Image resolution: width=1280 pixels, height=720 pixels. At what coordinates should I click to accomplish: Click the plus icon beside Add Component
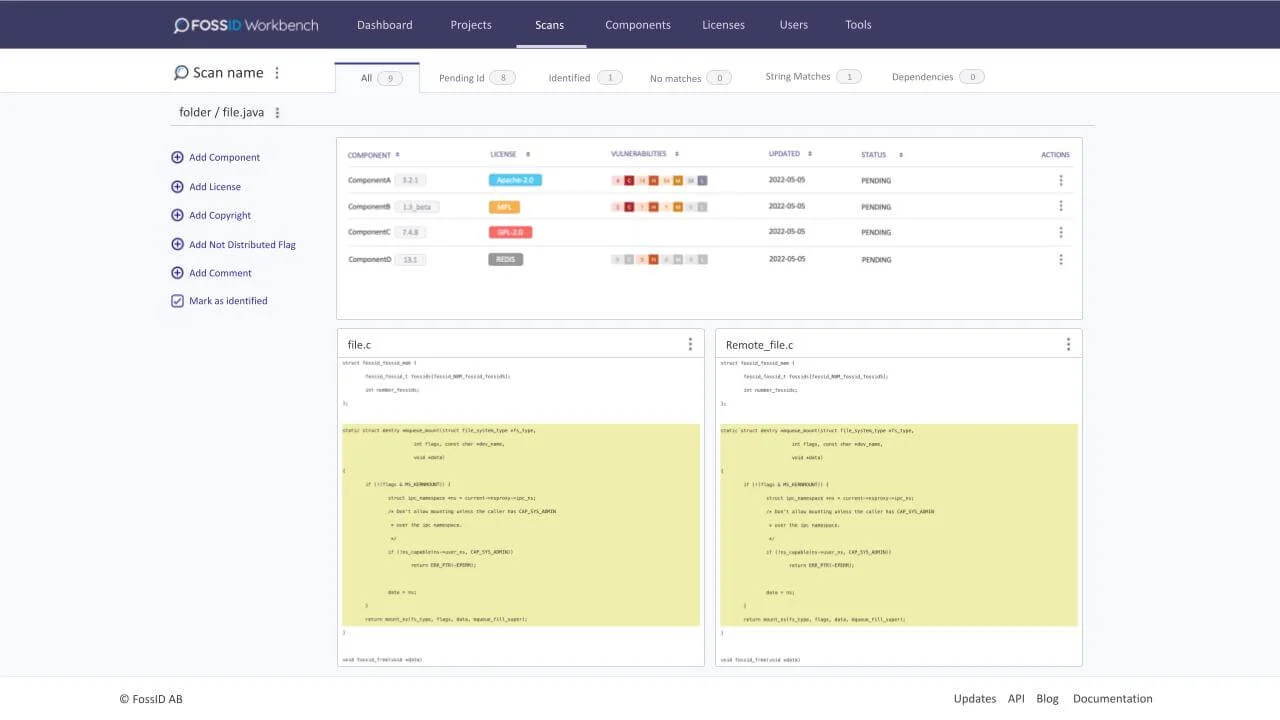pos(177,157)
